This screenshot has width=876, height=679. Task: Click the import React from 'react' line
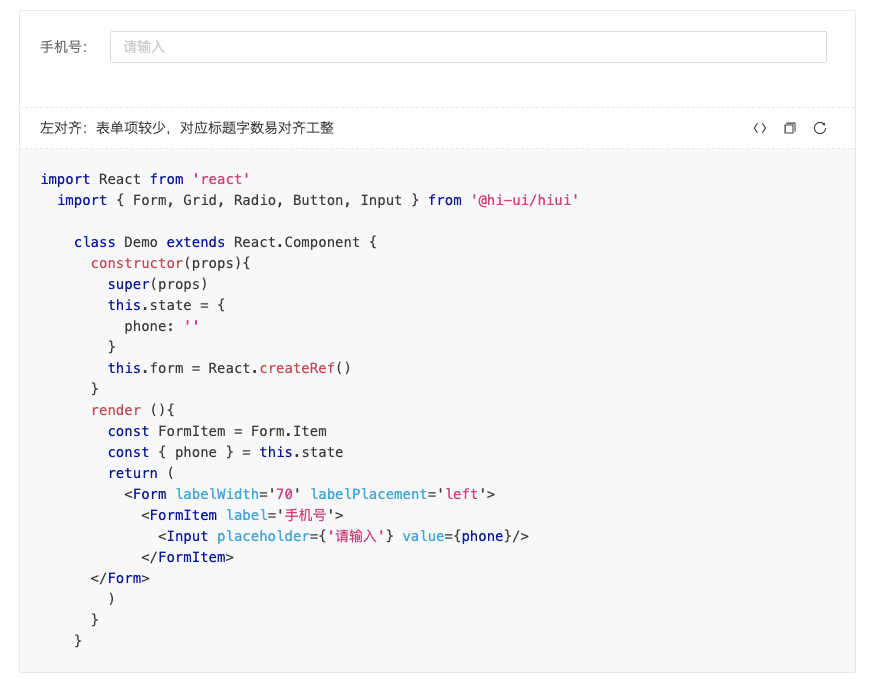coord(145,179)
